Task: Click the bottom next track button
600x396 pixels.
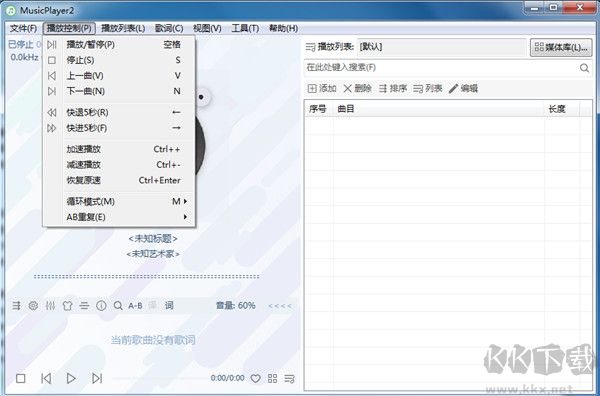Action: [x=97, y=378]
